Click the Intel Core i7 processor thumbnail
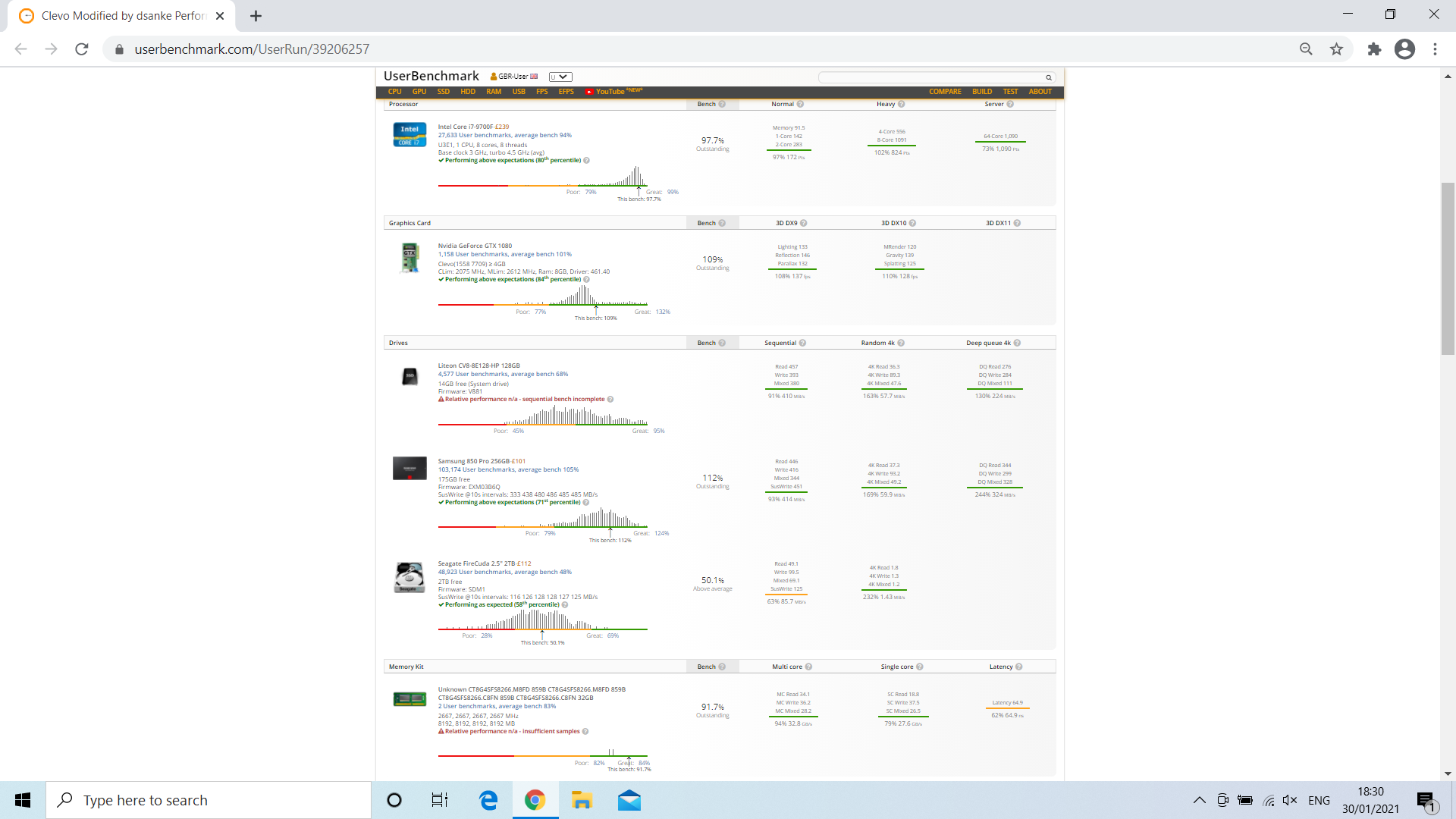1456x819 pixels. coord(409,134)
